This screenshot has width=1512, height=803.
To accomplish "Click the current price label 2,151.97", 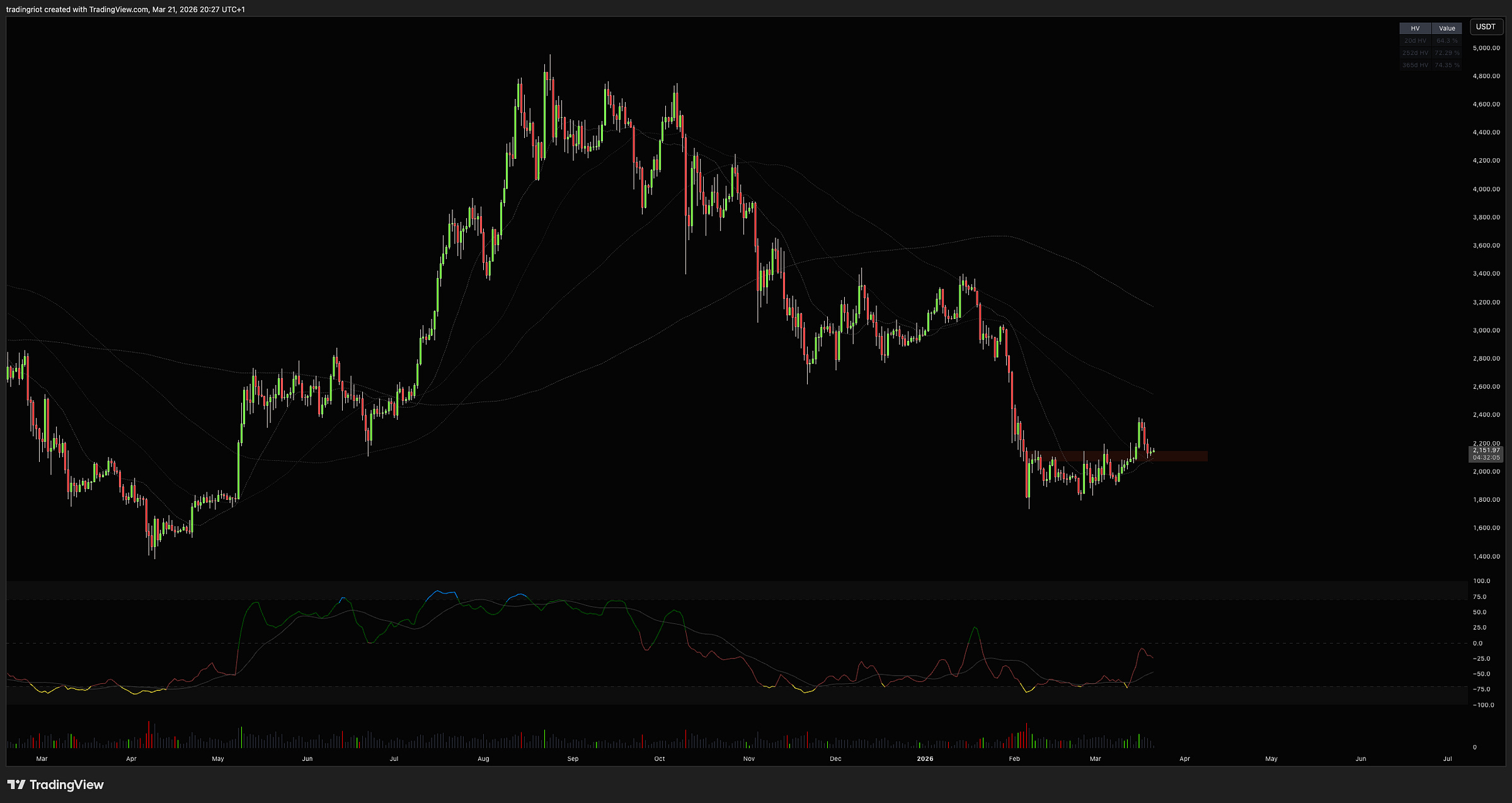I will point(1486,450).
